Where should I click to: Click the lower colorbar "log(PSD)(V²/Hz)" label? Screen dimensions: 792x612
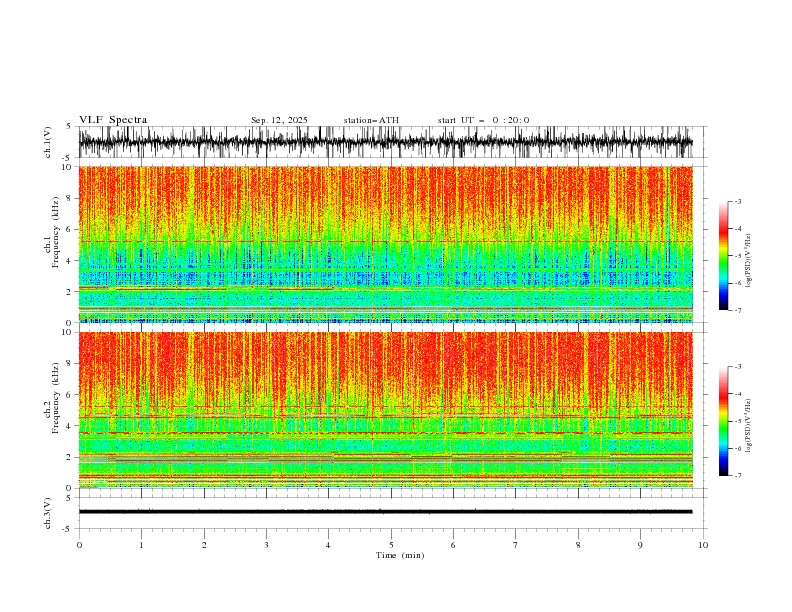point(749,426)
